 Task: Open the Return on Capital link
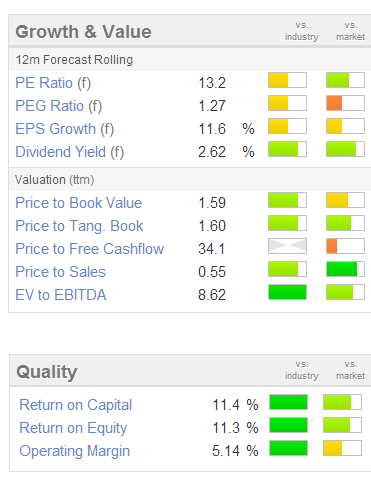76,405
